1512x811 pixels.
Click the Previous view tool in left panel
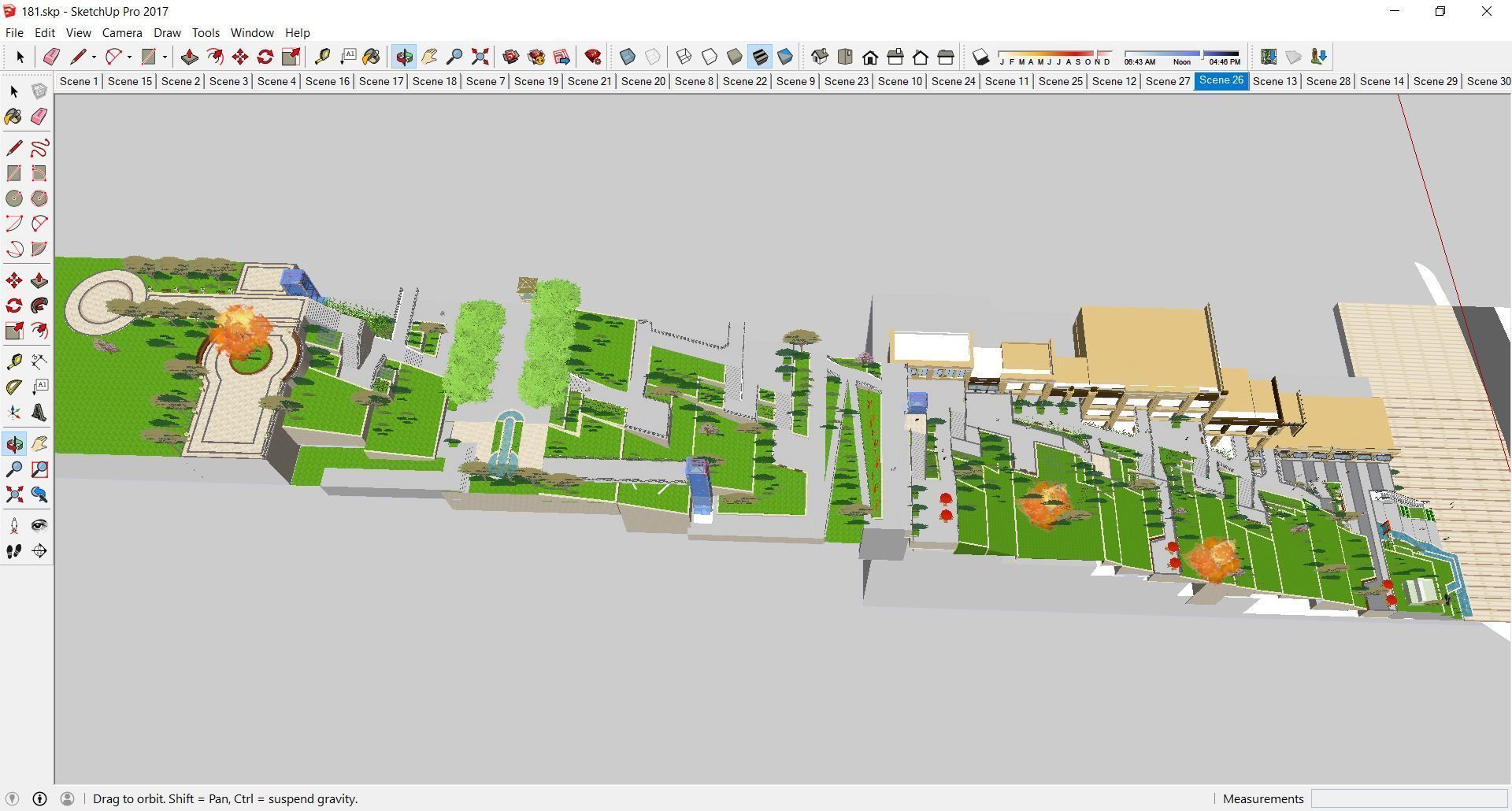click(39, 494)
